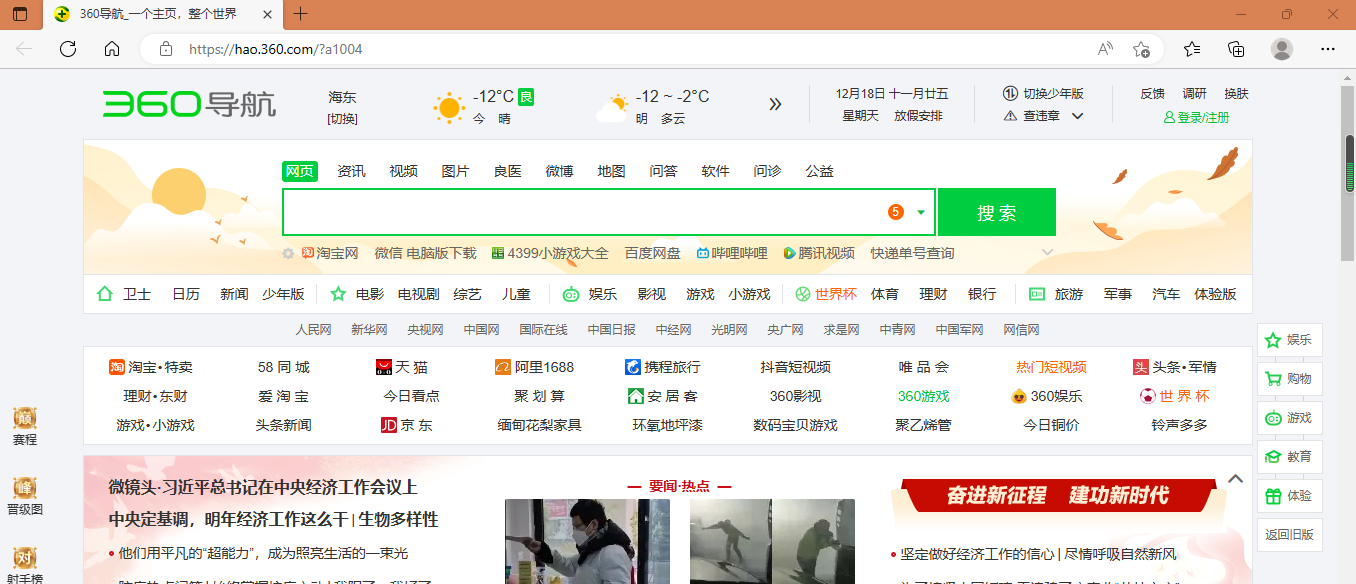The height and width of the screenshot is (584, 1356).
Task: Switch to the 微博 search tab
Action: pos(559,171)
